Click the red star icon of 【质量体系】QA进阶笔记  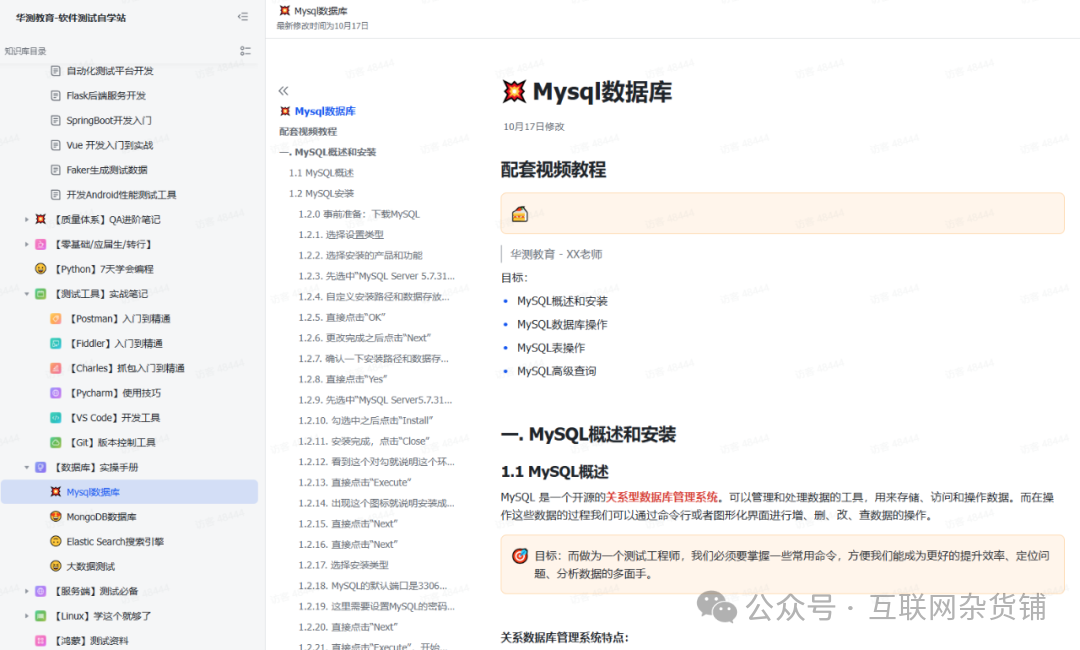[41, 219]
